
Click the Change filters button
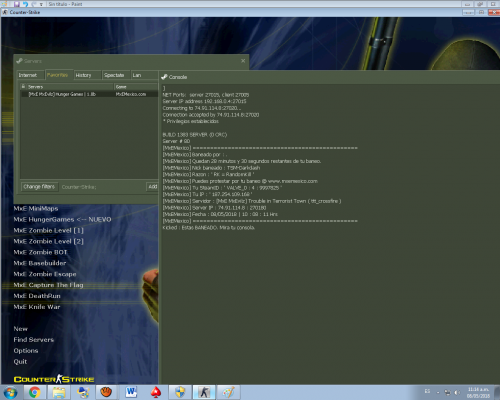(x=39, y=187)
